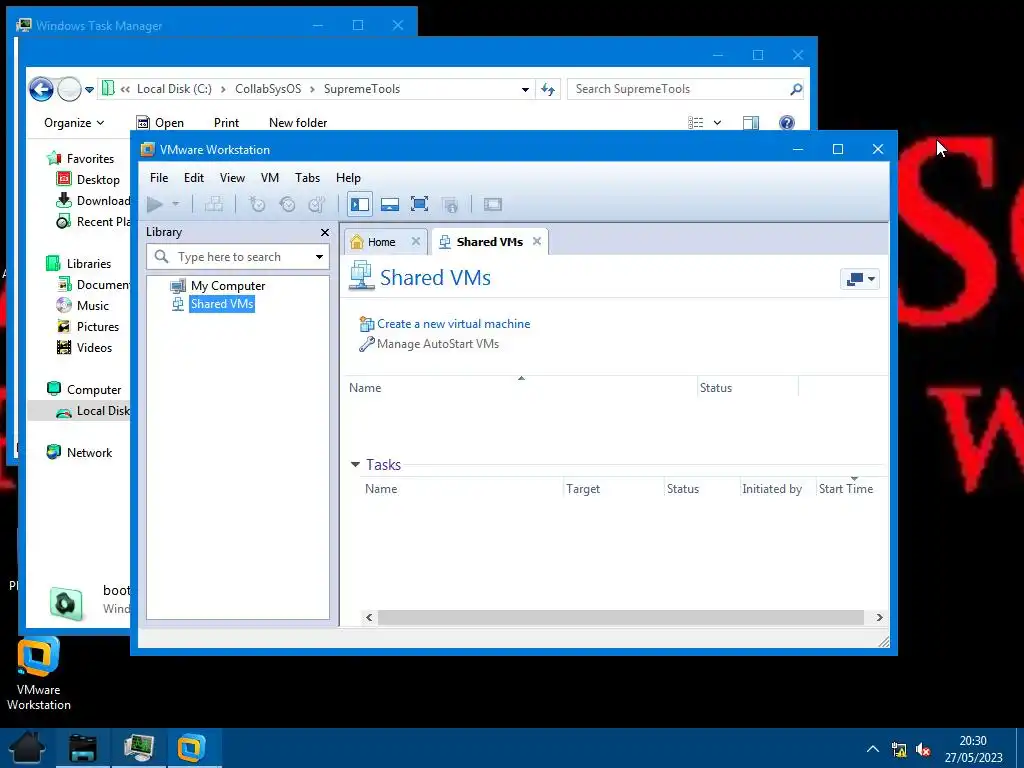Viewport: 1024px width, 768px height.
Task: Open the power options dropdown arrow
Action: coord(176,204)
